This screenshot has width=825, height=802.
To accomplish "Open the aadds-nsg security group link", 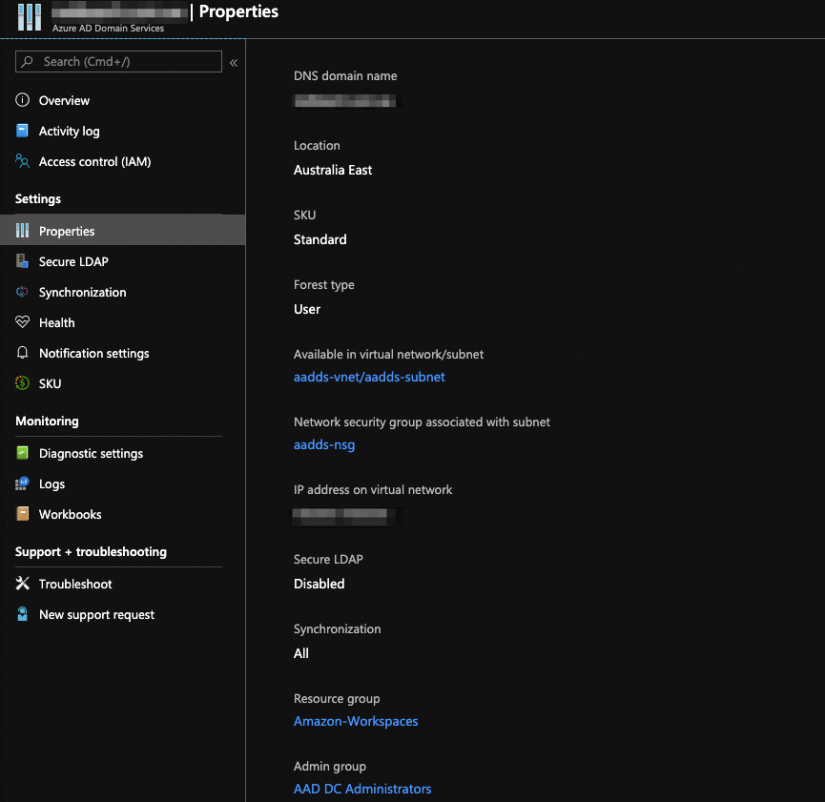I will 324,445.
